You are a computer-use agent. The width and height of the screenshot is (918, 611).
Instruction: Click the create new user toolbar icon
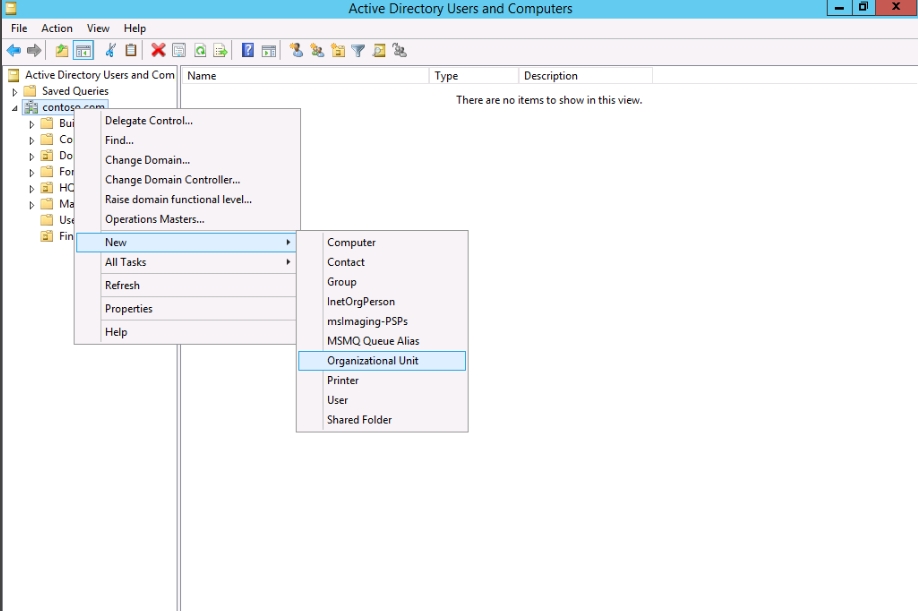pyautogui.click(x=297, y=51)
